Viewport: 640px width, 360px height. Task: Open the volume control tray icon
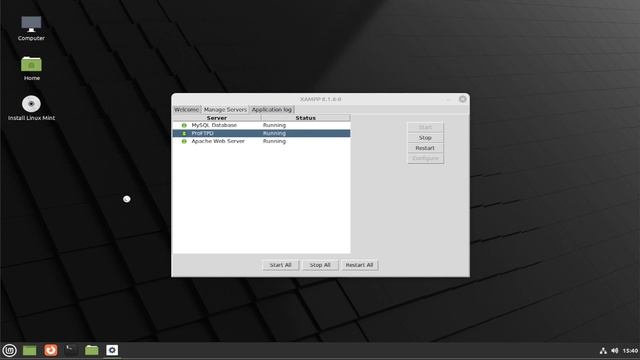tap(615, 351)
